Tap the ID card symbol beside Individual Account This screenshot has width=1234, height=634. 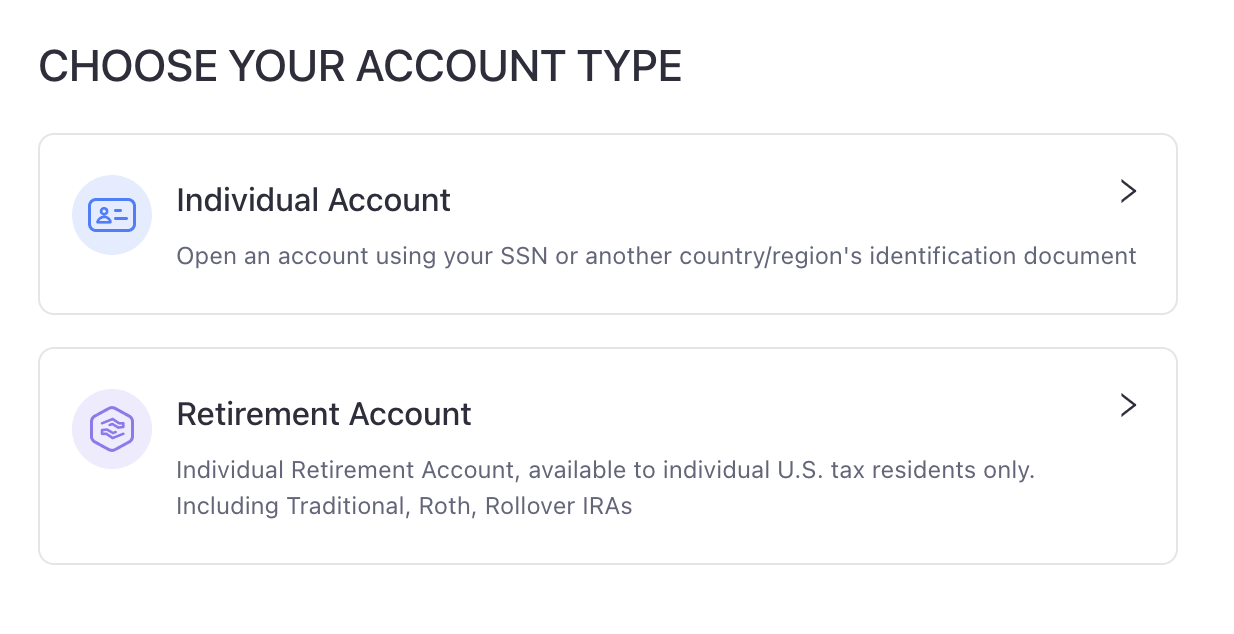click(112, 214)
